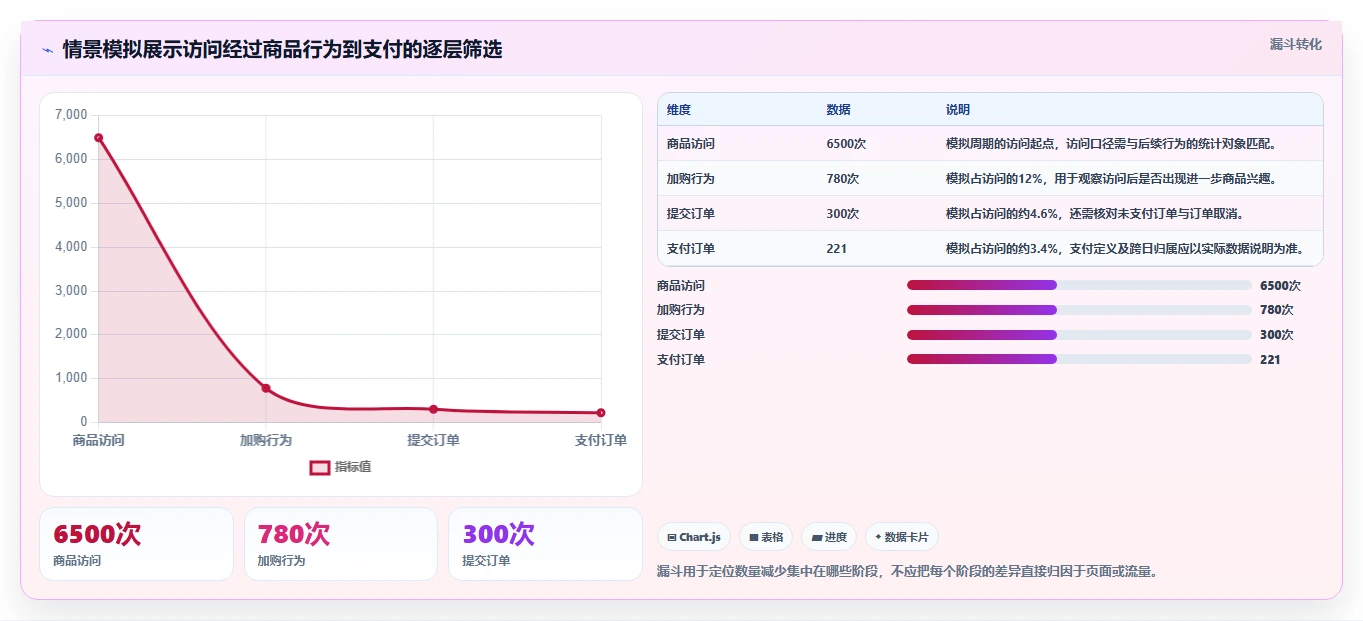
Task: Click the lightning icon beside the title
Action: tap(47, 49)
